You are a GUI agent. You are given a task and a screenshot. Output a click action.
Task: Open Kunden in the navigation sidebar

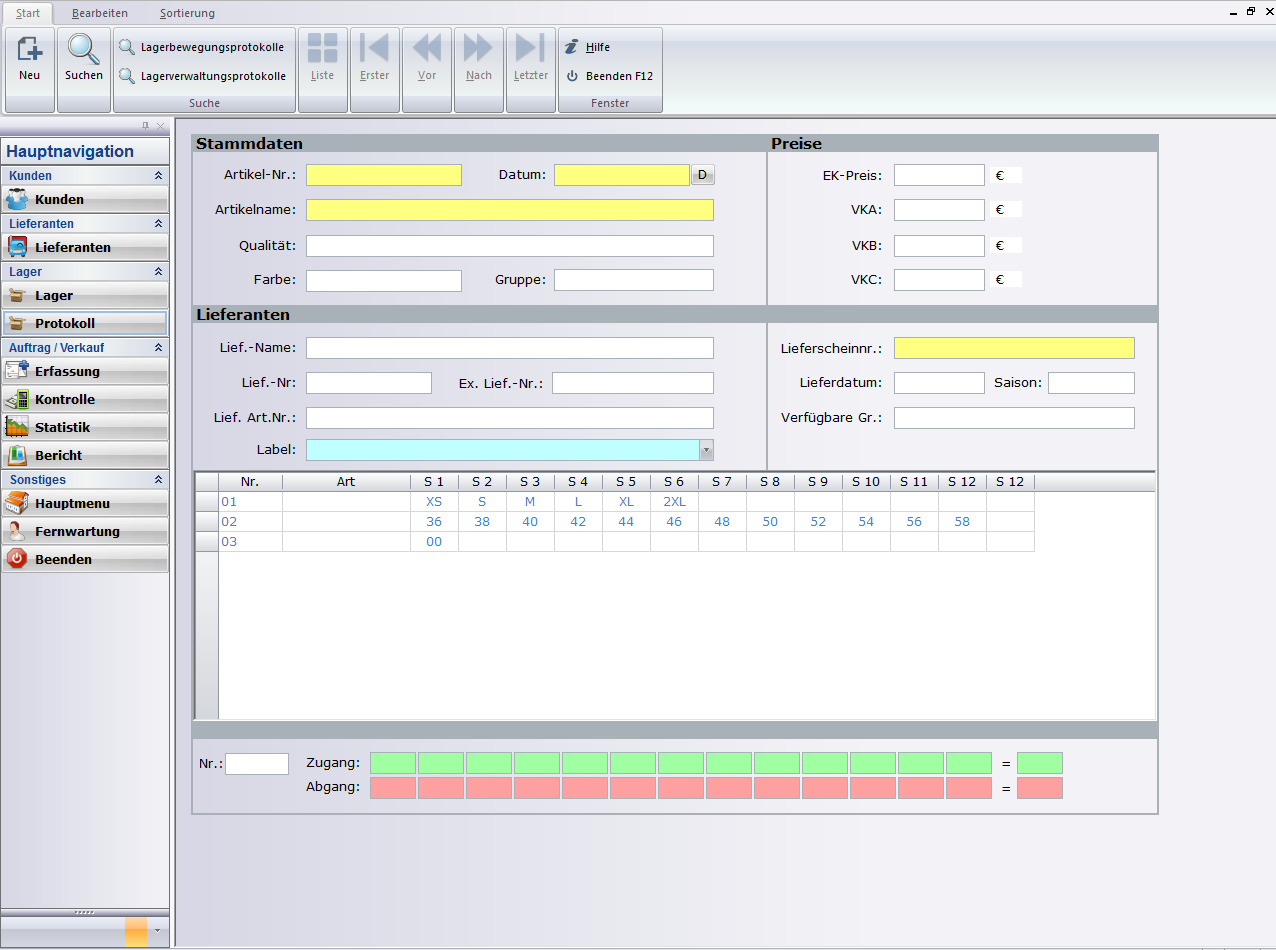pyautogui.click(x=85, y=199)
